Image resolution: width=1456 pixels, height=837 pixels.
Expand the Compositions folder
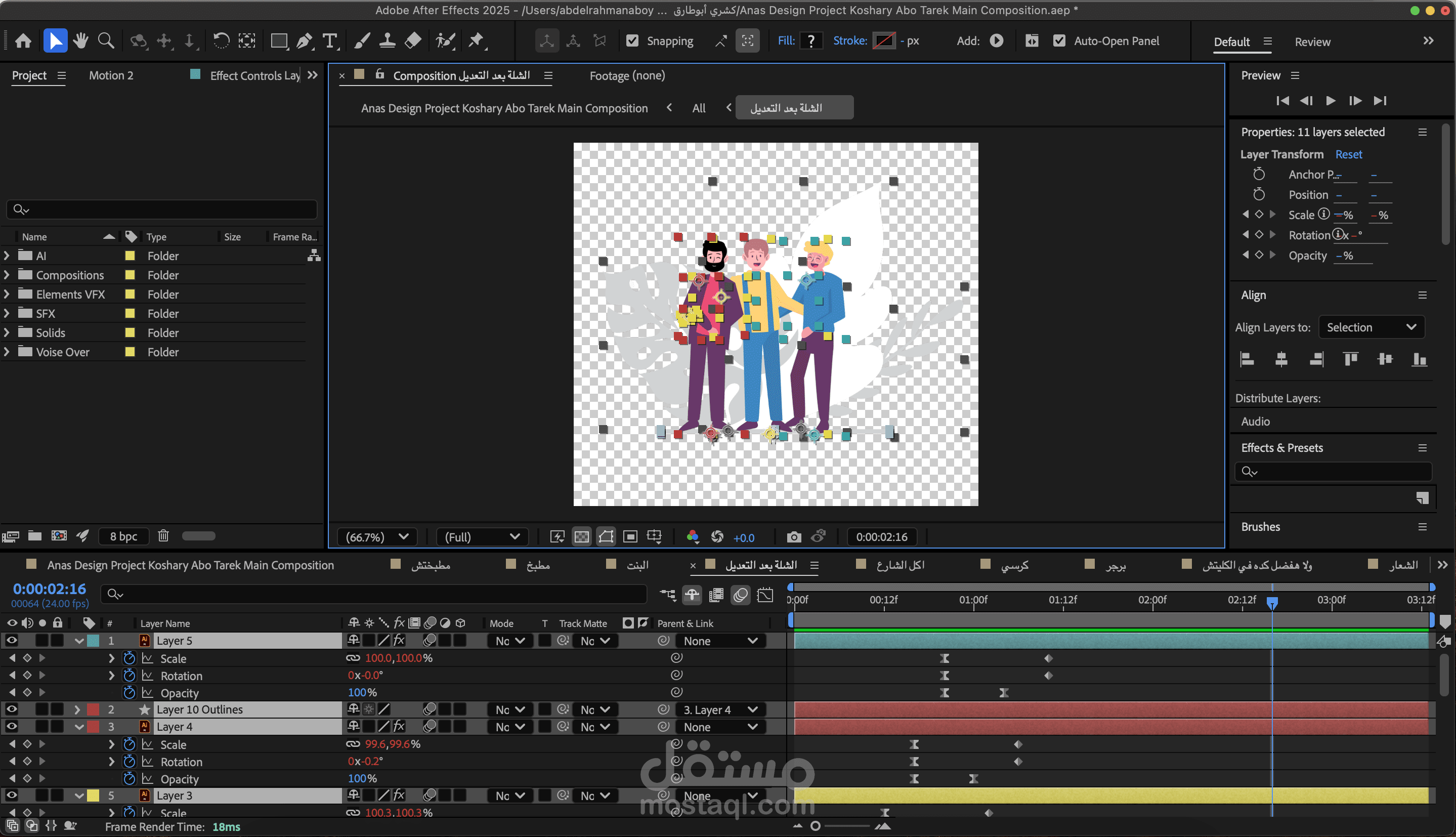pos(7,275)
